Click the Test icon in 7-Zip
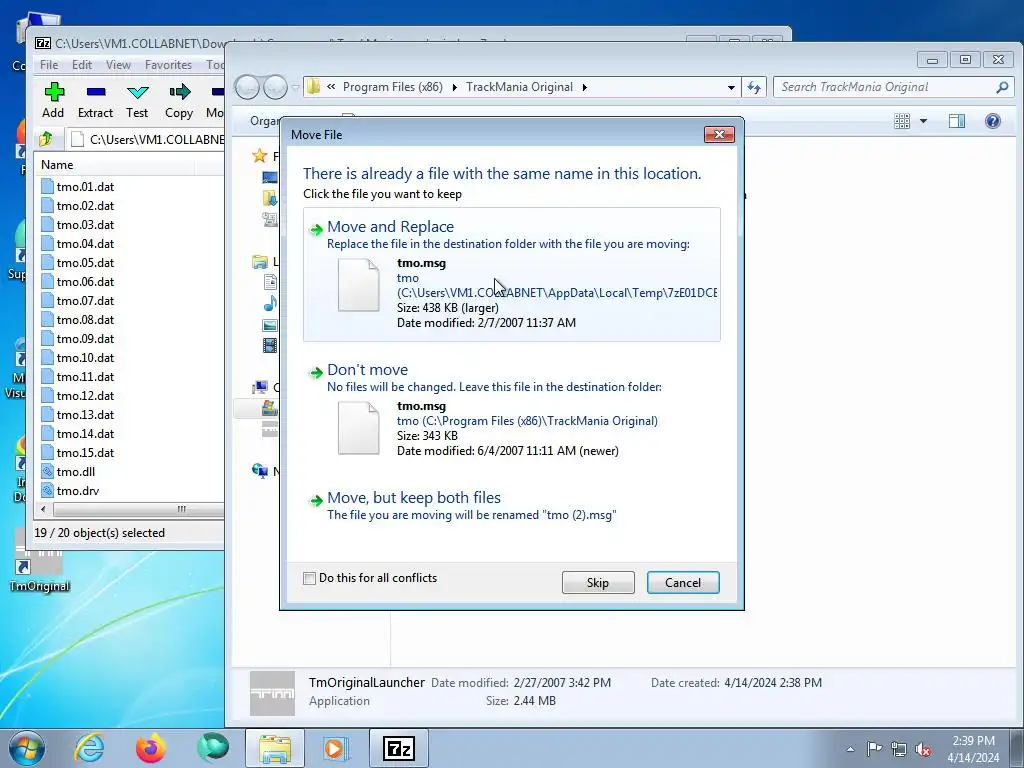 click(137, 101)
